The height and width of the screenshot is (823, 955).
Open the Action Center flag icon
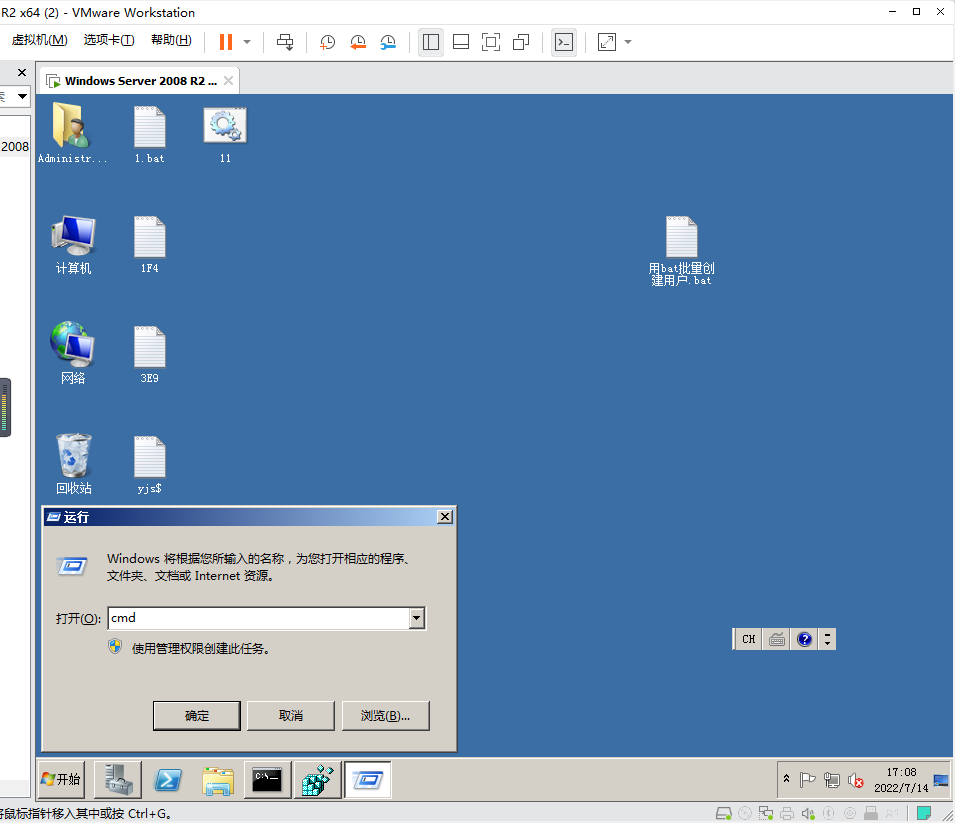[x=808, y=780]
